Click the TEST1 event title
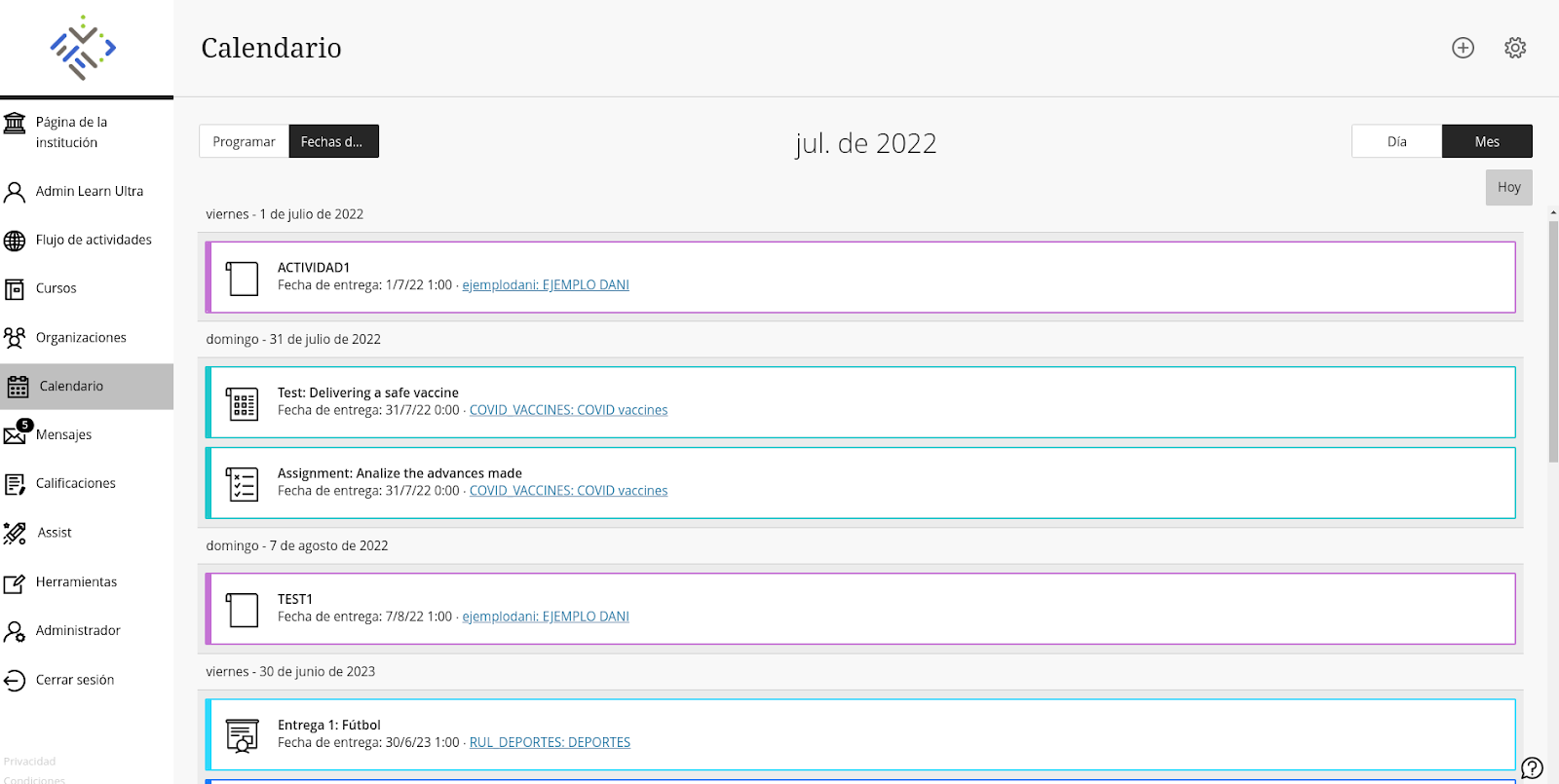 coord(294,600)
